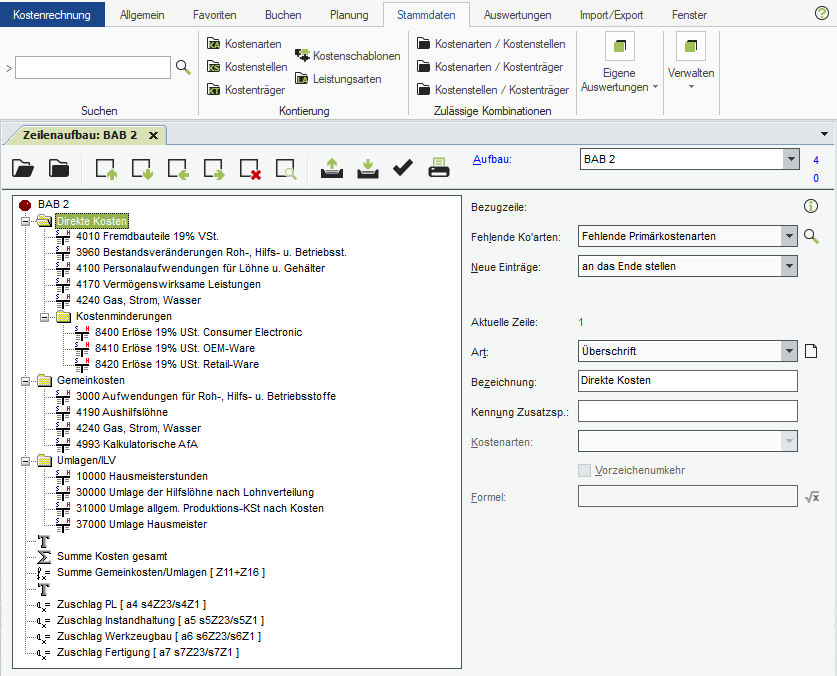
Task: Click the info icon beside Bezugzeile
Action: click(811, 206)
